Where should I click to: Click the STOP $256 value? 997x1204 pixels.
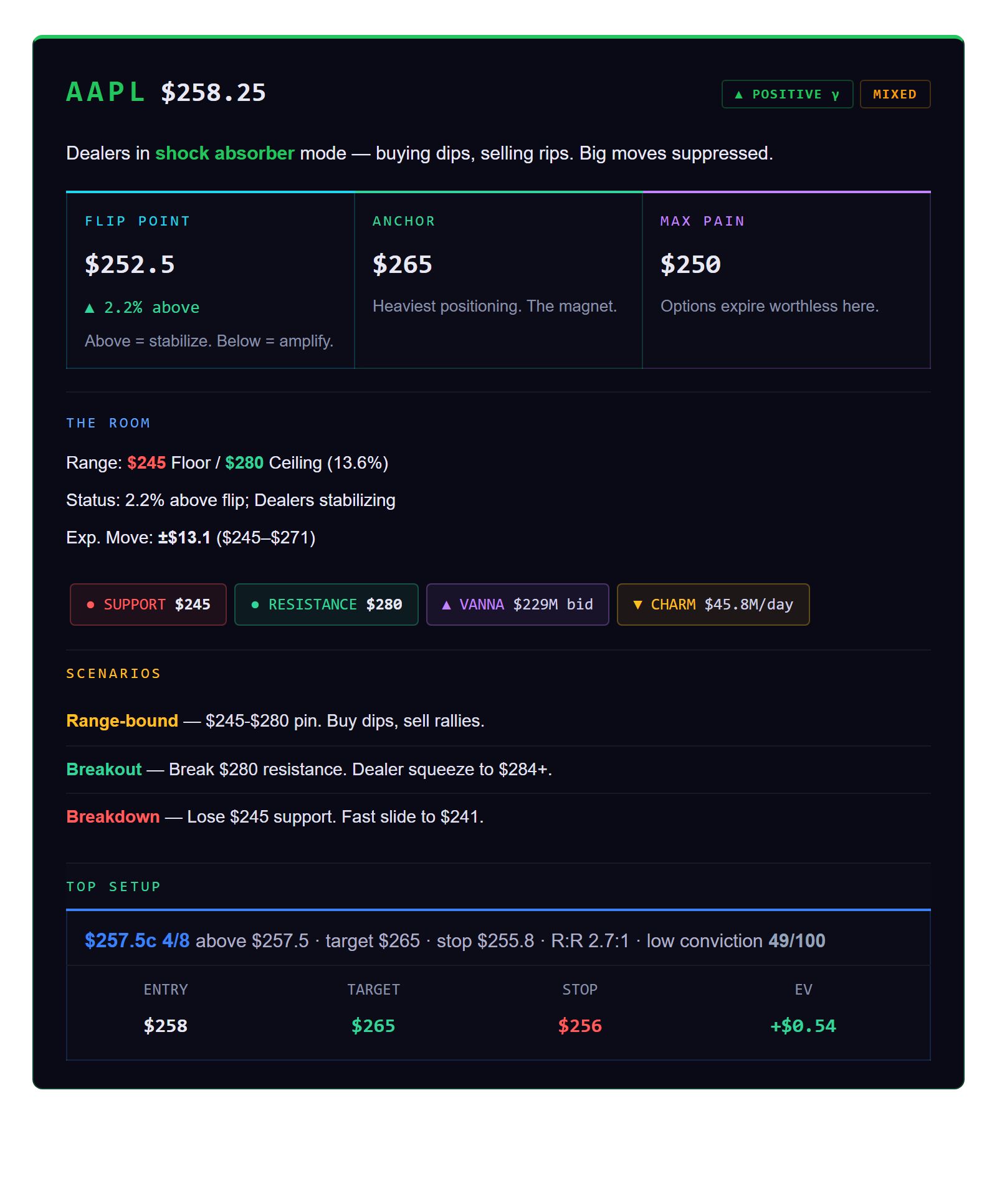[x=580, y=1026]
